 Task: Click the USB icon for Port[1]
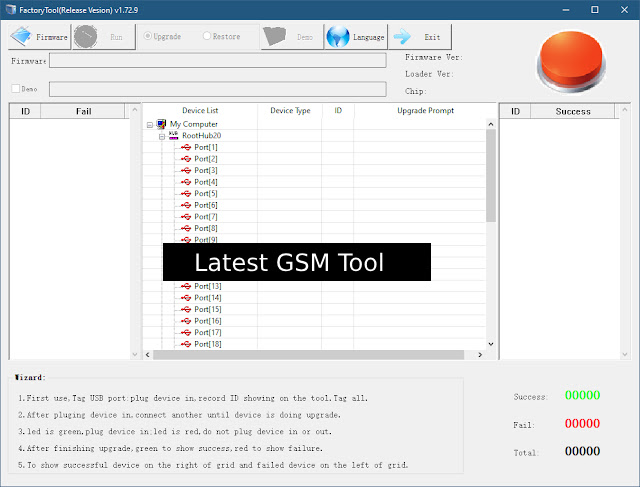(x=186, y=147)
